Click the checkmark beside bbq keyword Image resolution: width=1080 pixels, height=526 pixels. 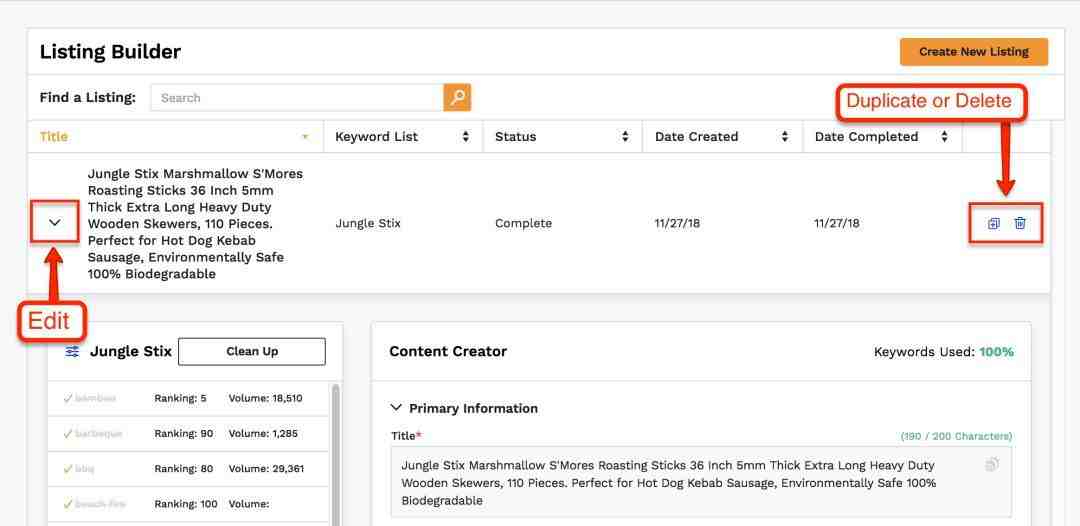tap(68, 468)
